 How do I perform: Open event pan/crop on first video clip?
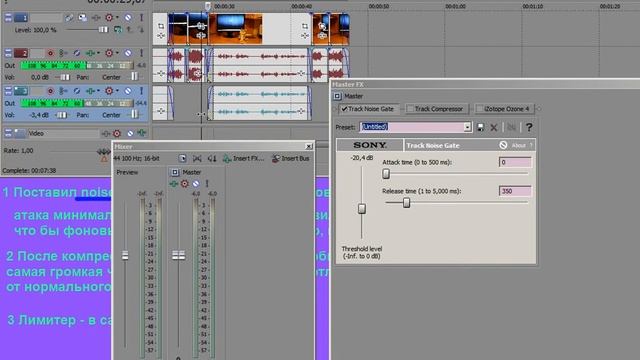point(161,26)
